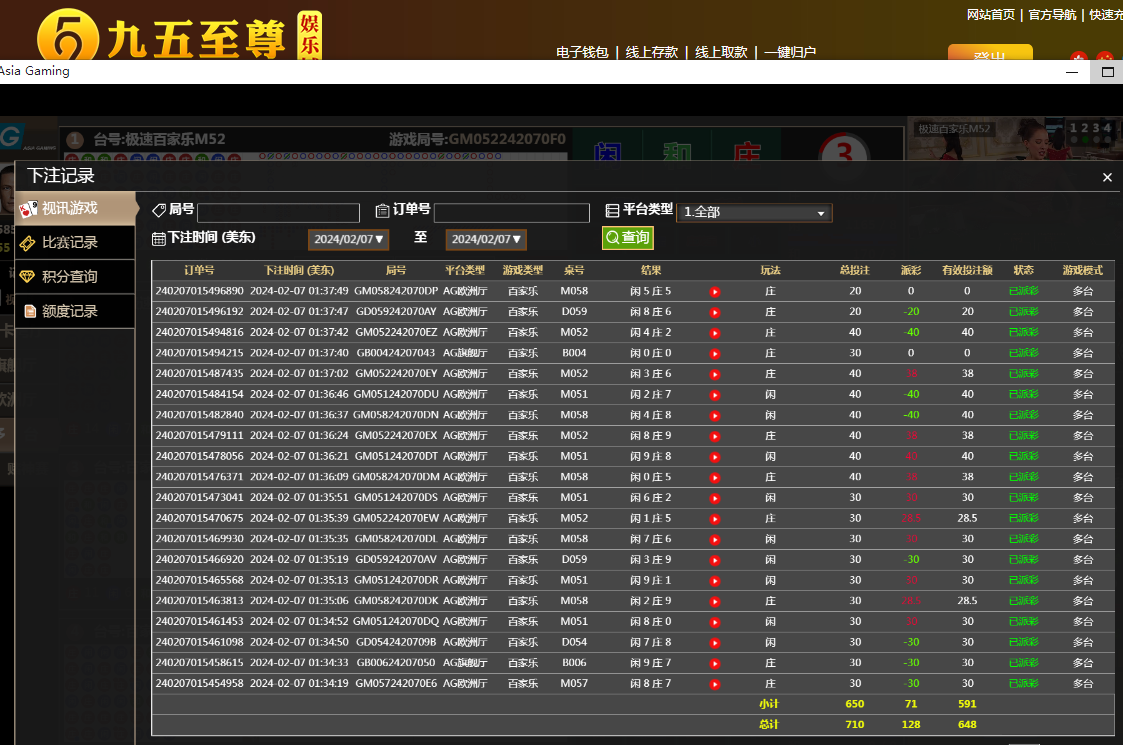Select the 视讯游戏 sidebar tab
Screen dimensions: 1123x745
(70, 208)
